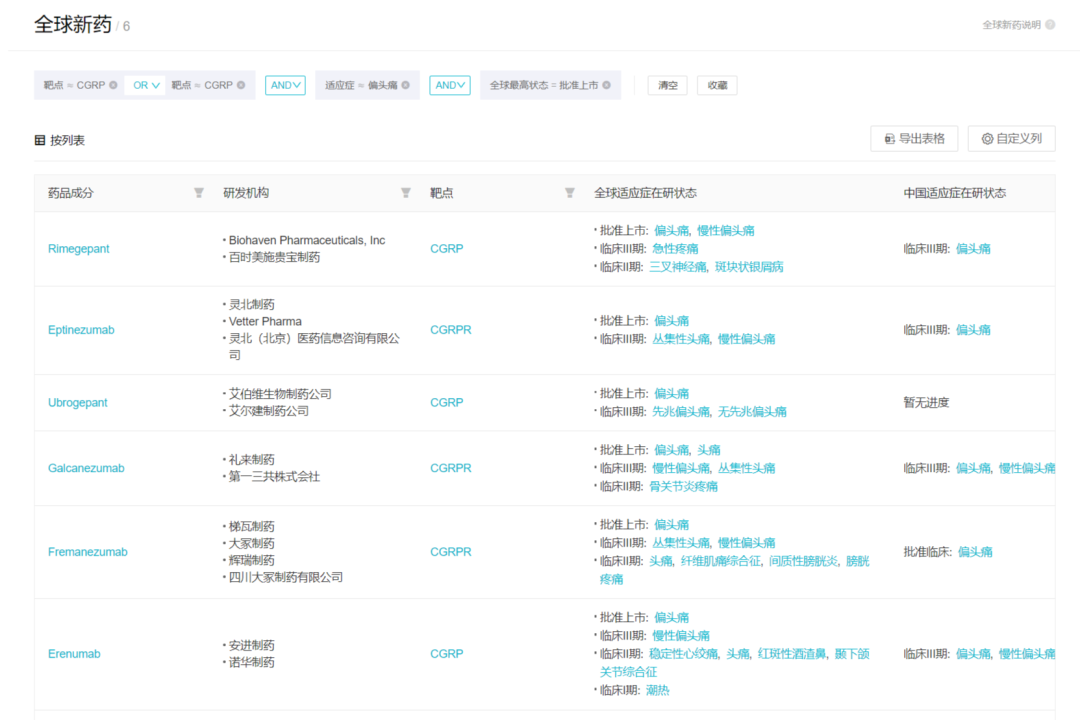Open 三叉神经痛 indication link
Screen dimensions: 1080x720
678,267
